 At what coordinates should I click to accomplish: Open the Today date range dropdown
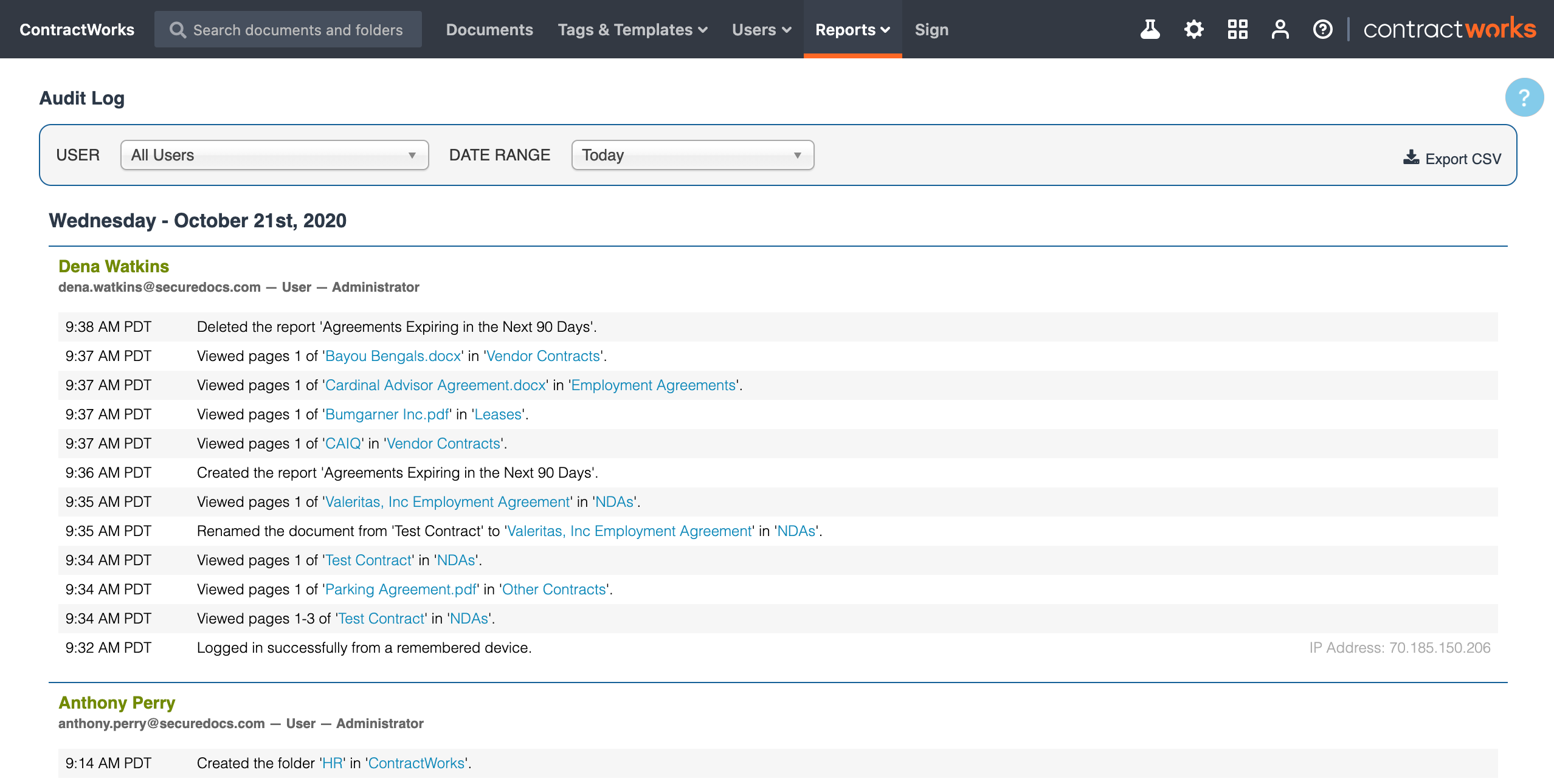click(692, 155)
